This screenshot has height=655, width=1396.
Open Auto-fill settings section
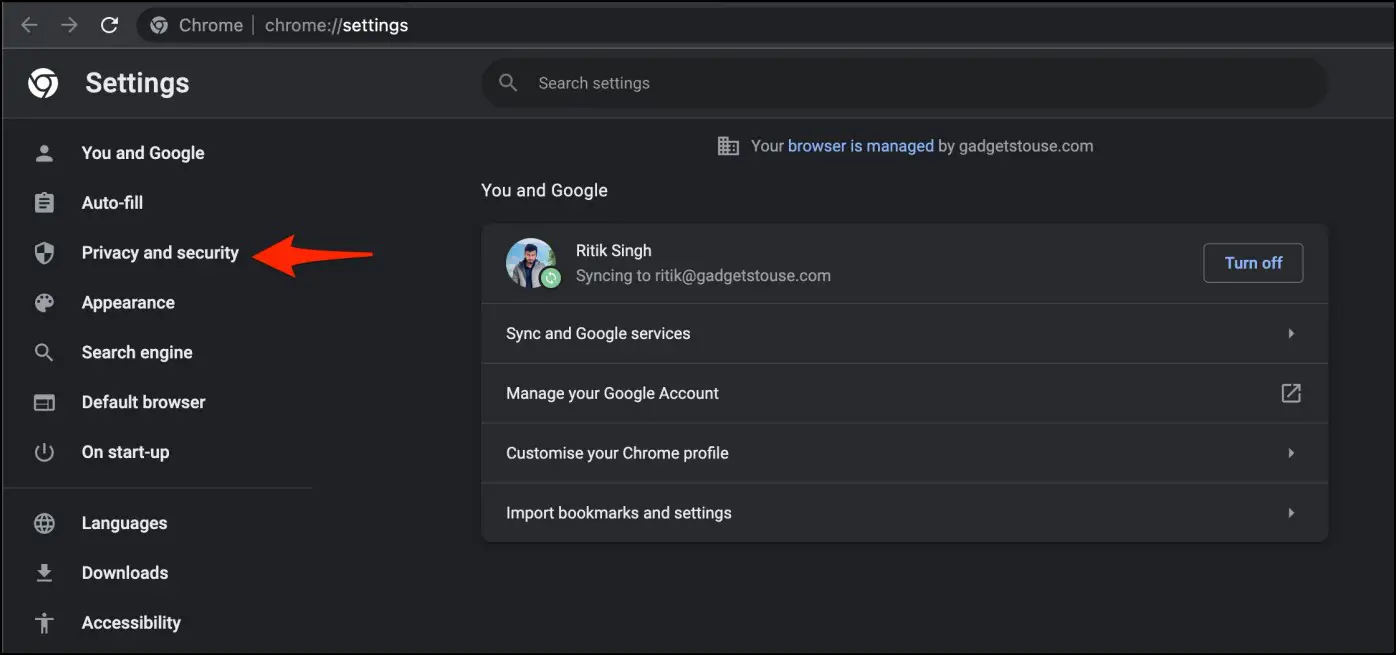click(112, 203)
